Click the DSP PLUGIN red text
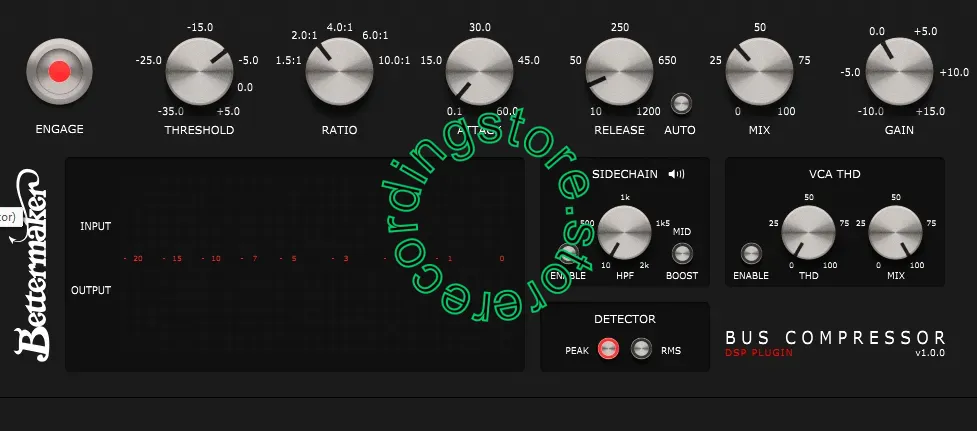977x431 pixels. coord(759,353)
